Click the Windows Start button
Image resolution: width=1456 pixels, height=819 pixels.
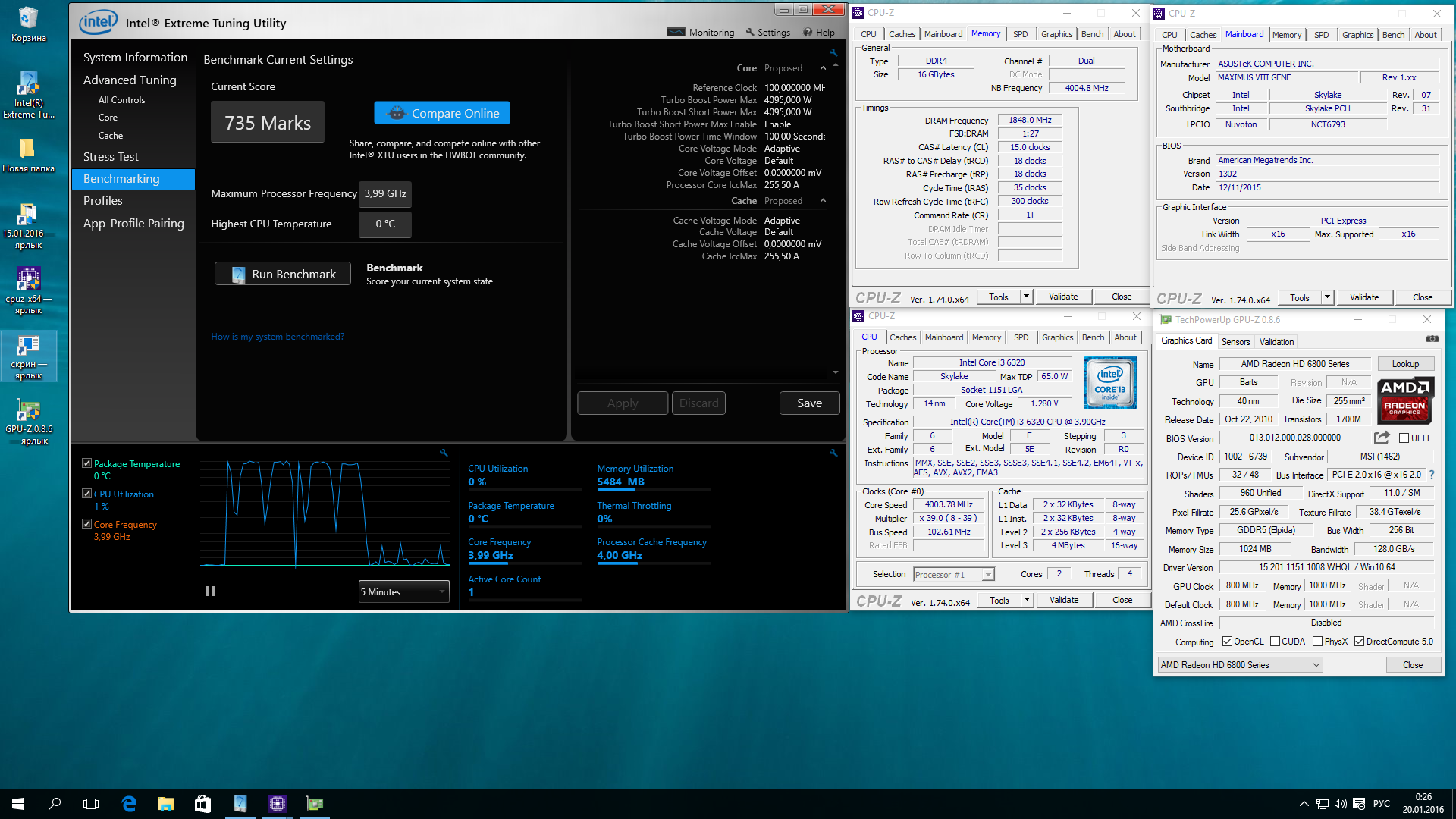click(18, 804)
